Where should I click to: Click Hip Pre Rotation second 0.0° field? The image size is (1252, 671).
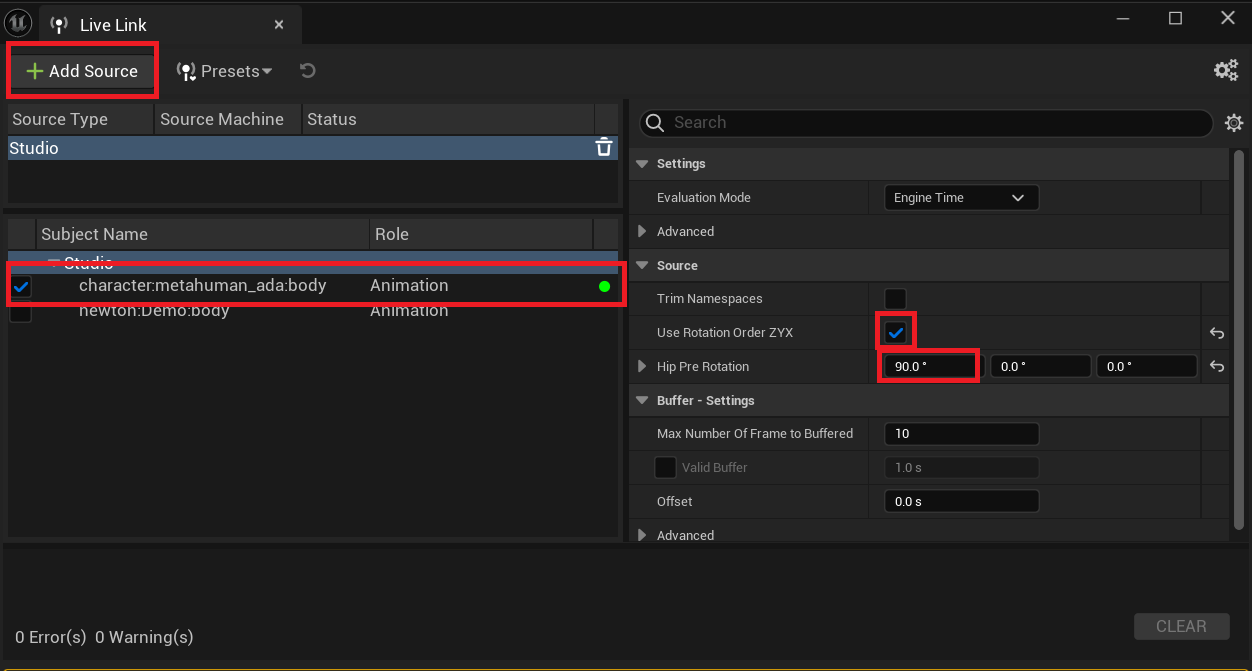(1040, 367)
